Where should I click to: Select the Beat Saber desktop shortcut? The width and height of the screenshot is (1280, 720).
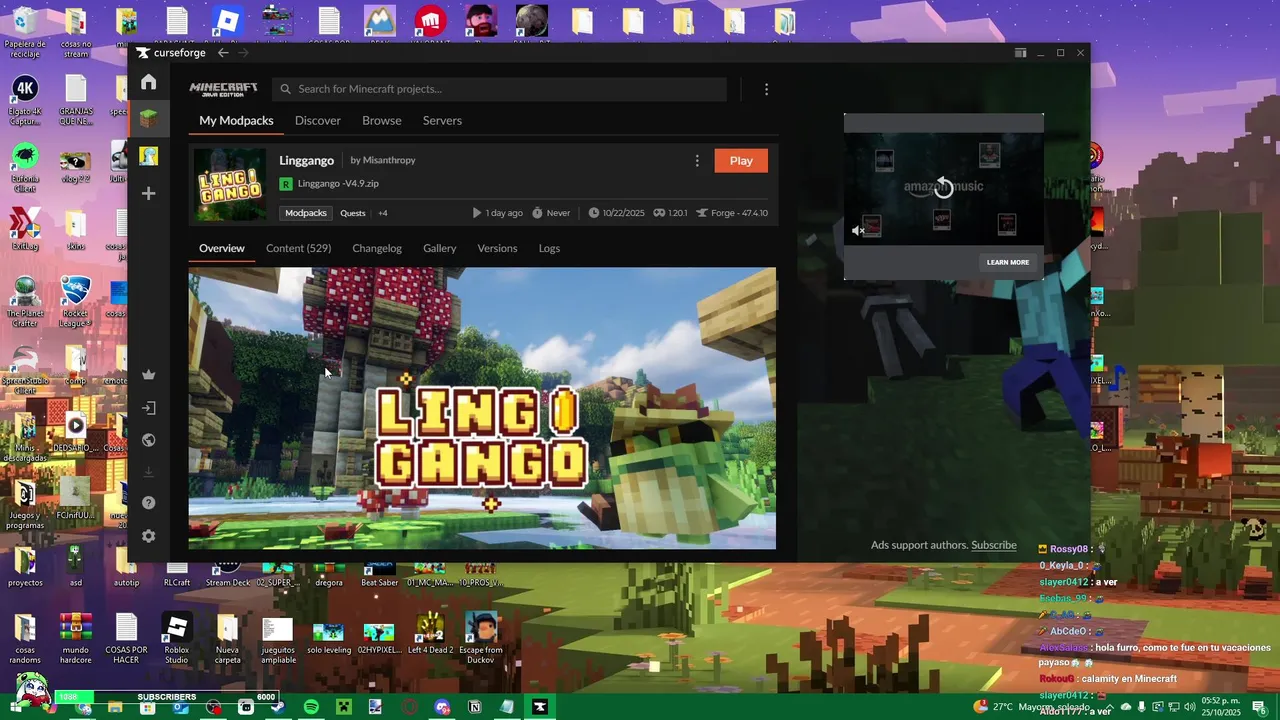380,575
